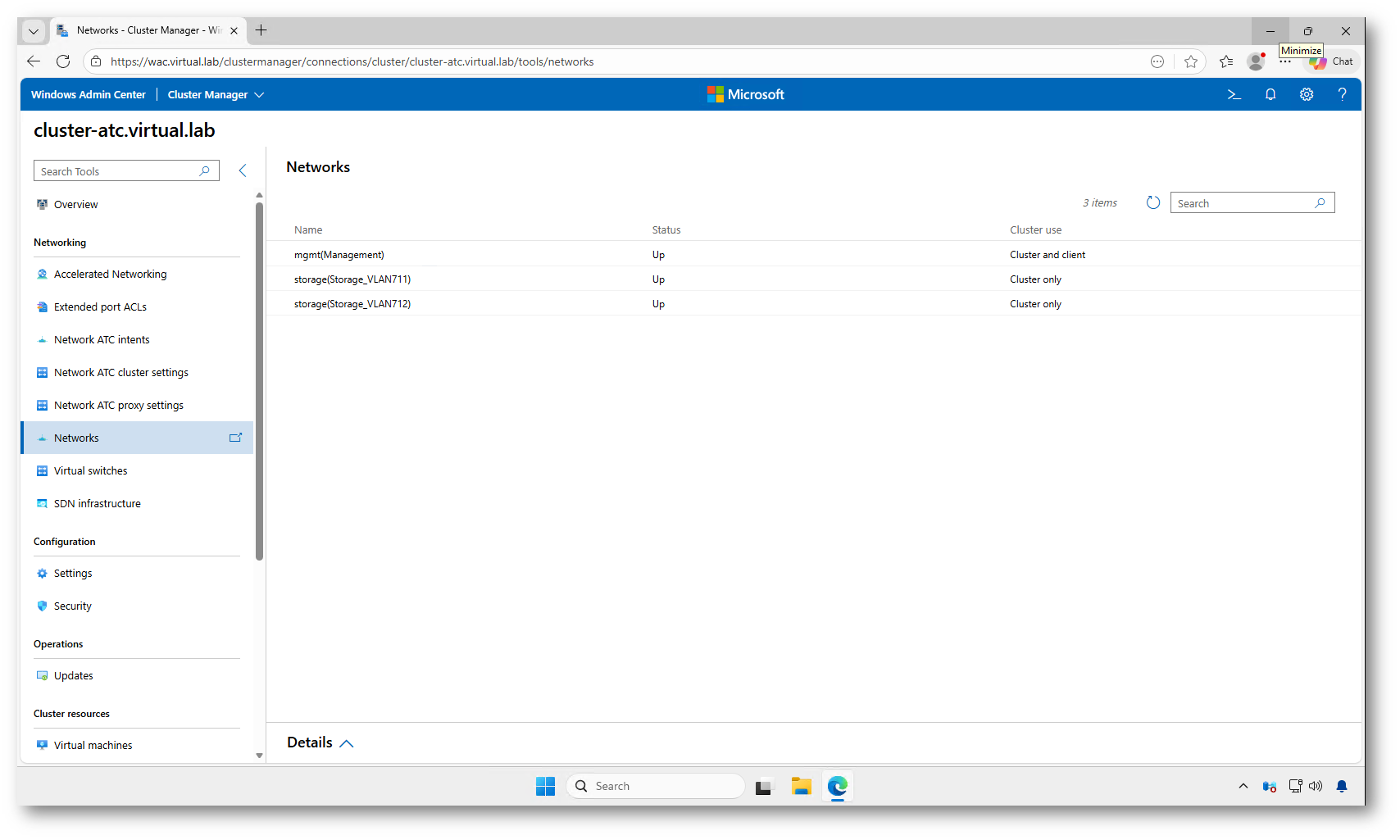This screenshot has width=1400, height=840.
Task: Click the Windows Admin Center home link
Action: coord(89,95)
